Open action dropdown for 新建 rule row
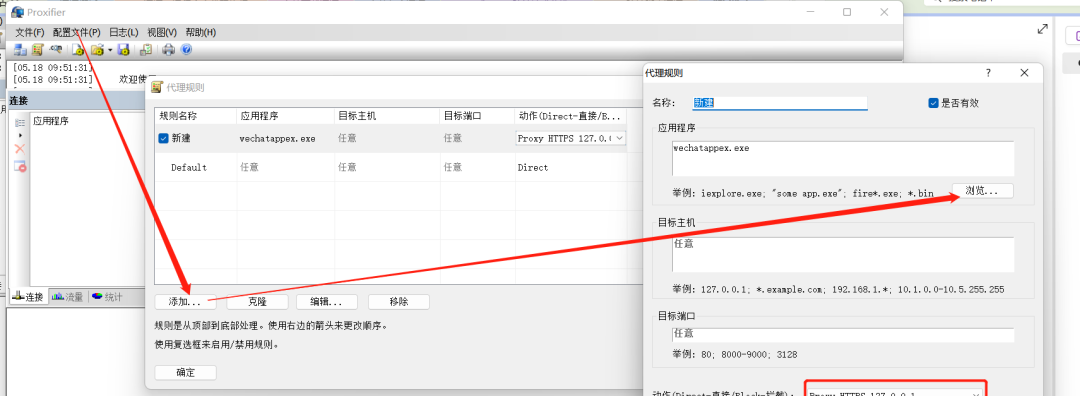Image resolution: width=1080 pixels, height=396 pixels. pos(619,138)
